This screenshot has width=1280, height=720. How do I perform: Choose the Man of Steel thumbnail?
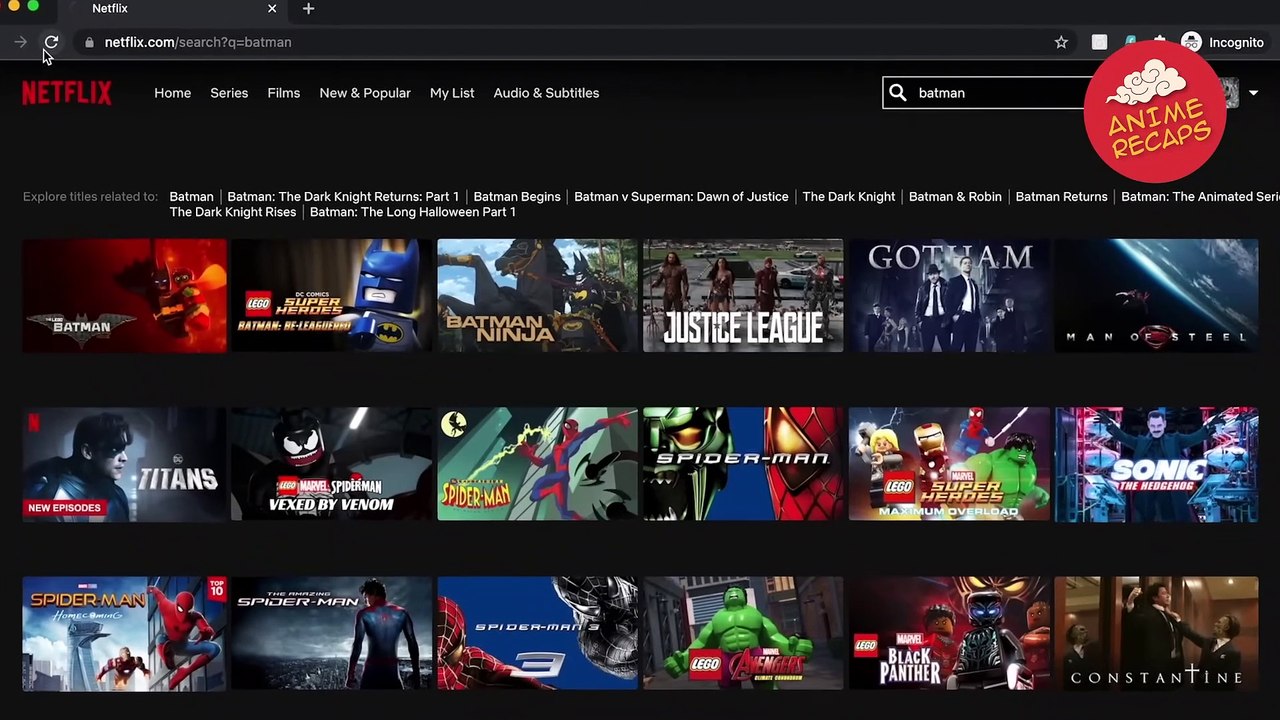point(1156,295)
